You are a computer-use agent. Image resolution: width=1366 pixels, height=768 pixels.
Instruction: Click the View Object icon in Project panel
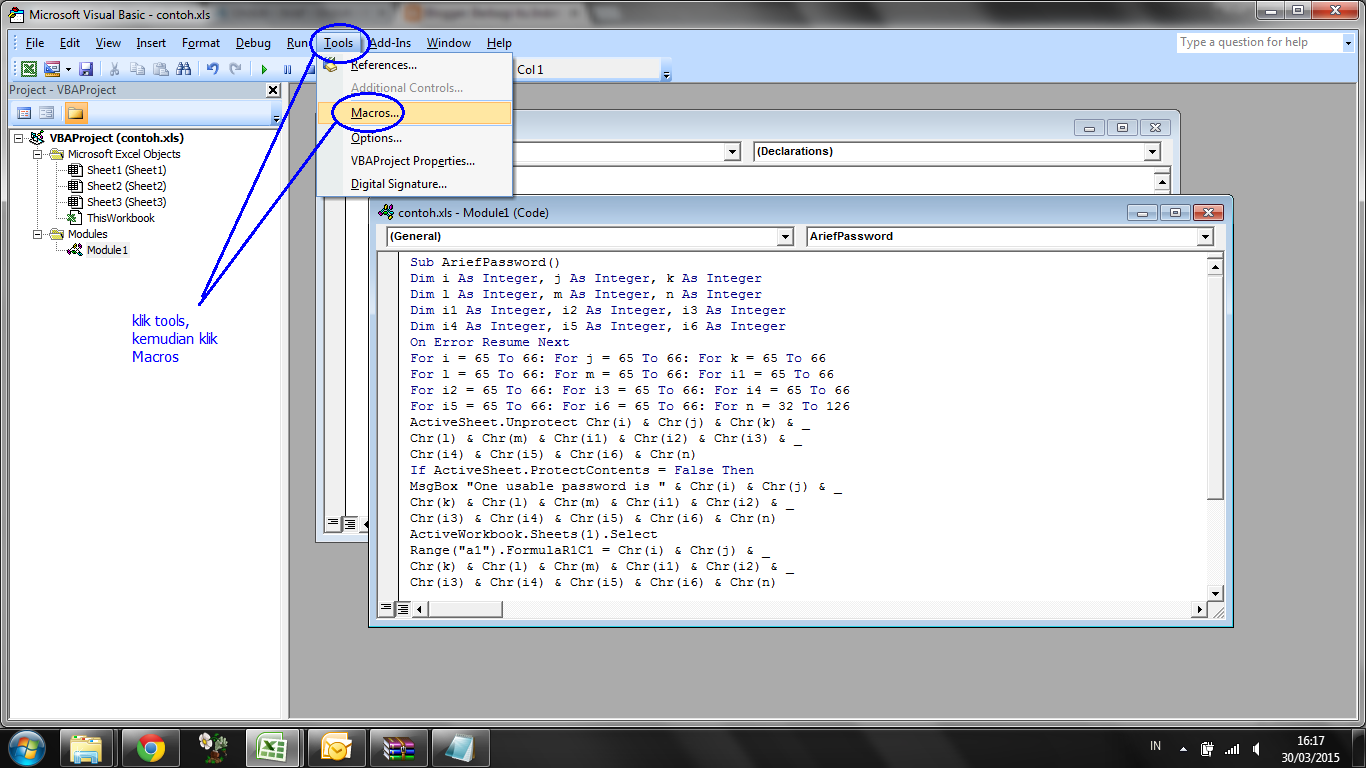[x=47, y=113]
